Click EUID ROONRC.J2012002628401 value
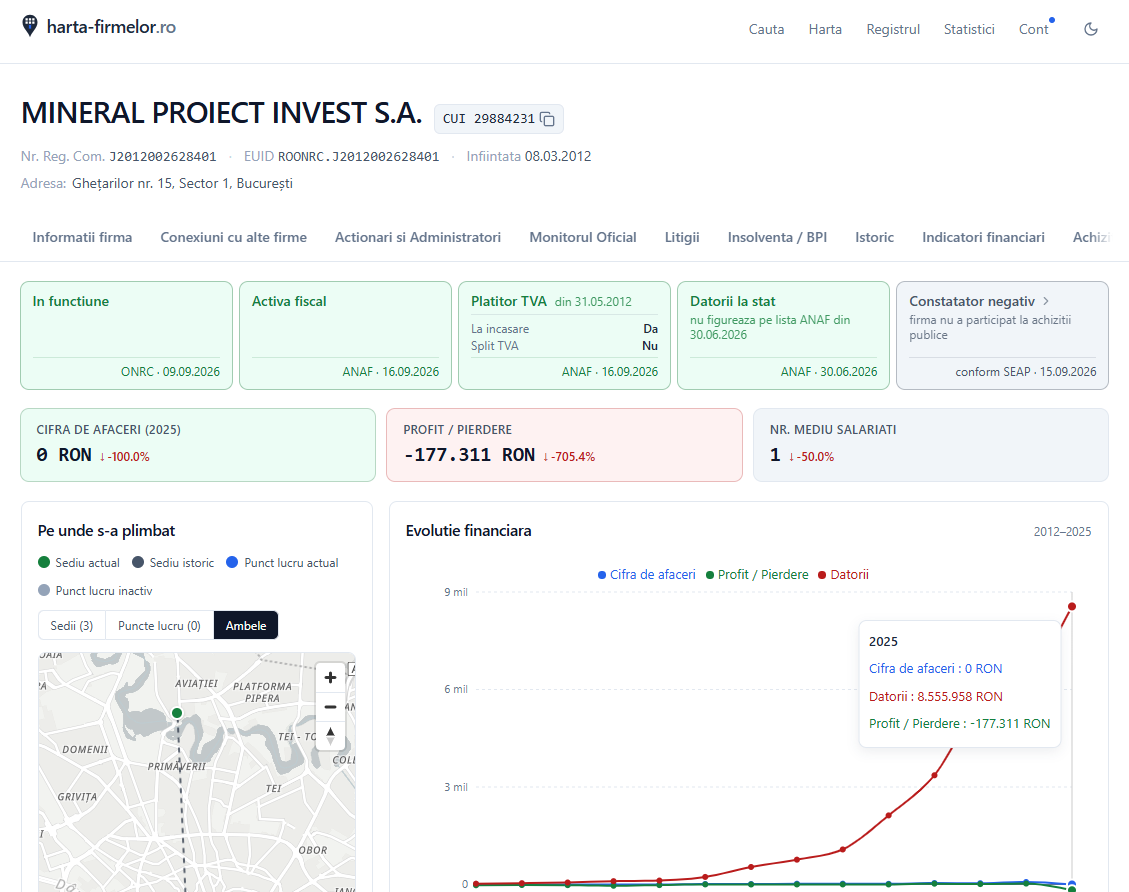The height and width of the screenshot is (892, 1129). [x=359, y=156]
